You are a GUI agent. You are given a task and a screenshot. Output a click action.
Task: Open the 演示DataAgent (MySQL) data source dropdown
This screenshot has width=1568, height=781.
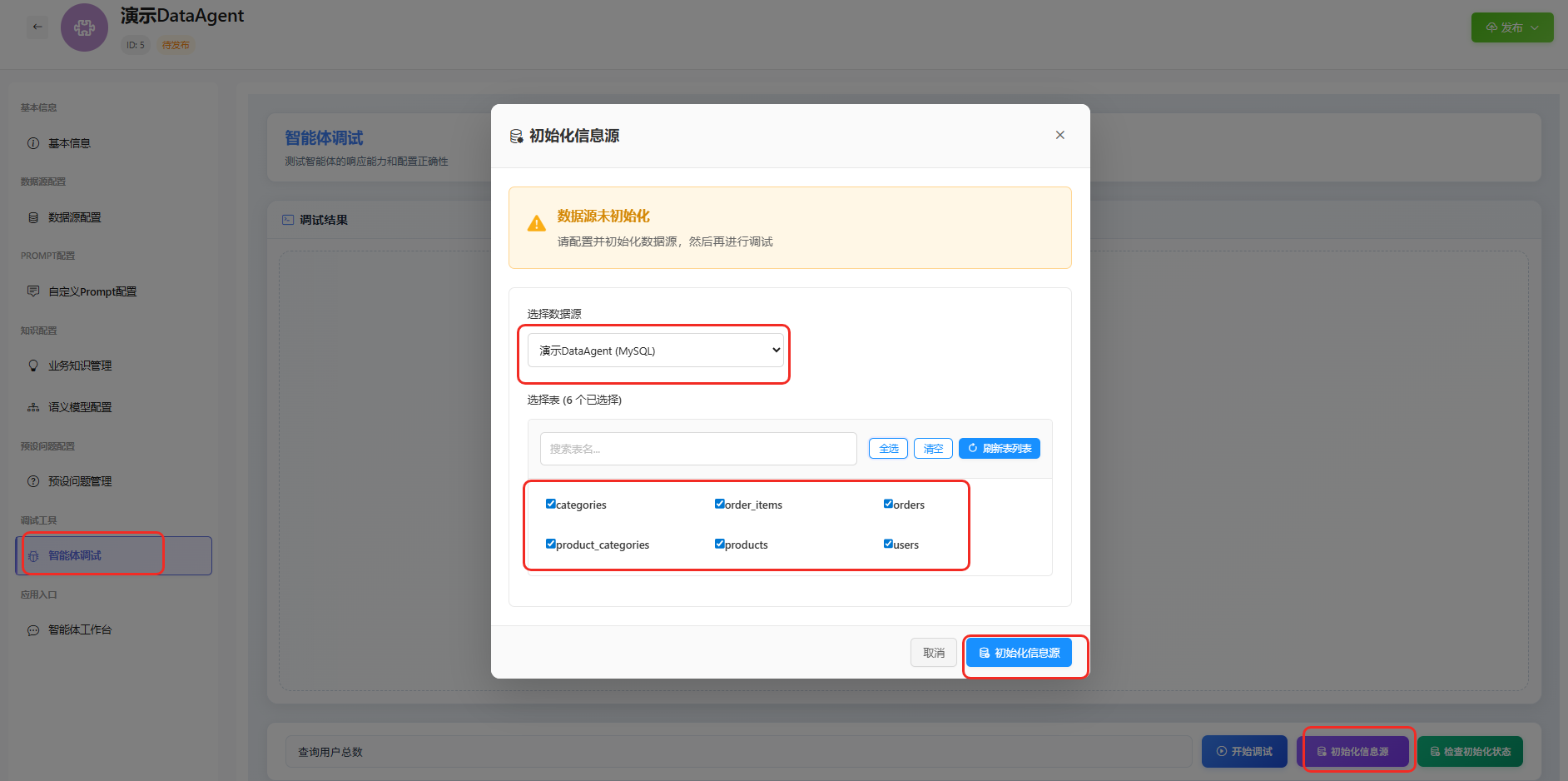pyautogui.click(x=655, y=351)
